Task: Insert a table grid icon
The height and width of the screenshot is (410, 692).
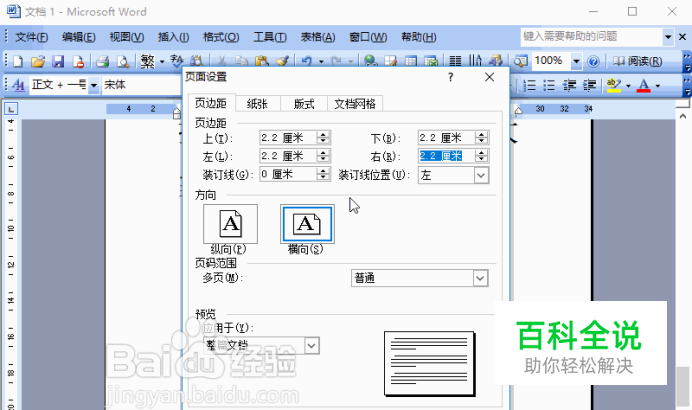Action: pyautogui.click(x=411, y=61)
